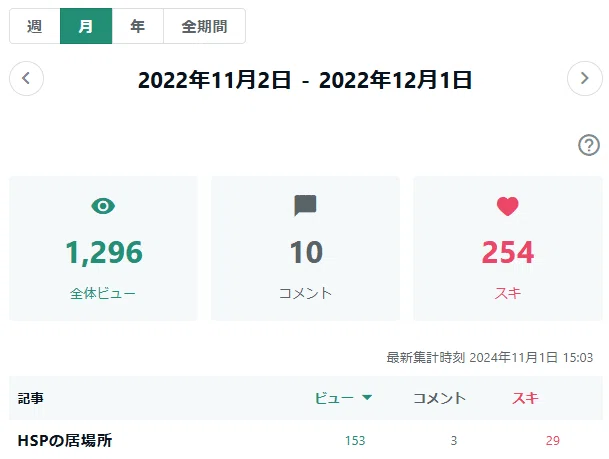
Task: Open the help question mark icon
Action: [589, 145]
